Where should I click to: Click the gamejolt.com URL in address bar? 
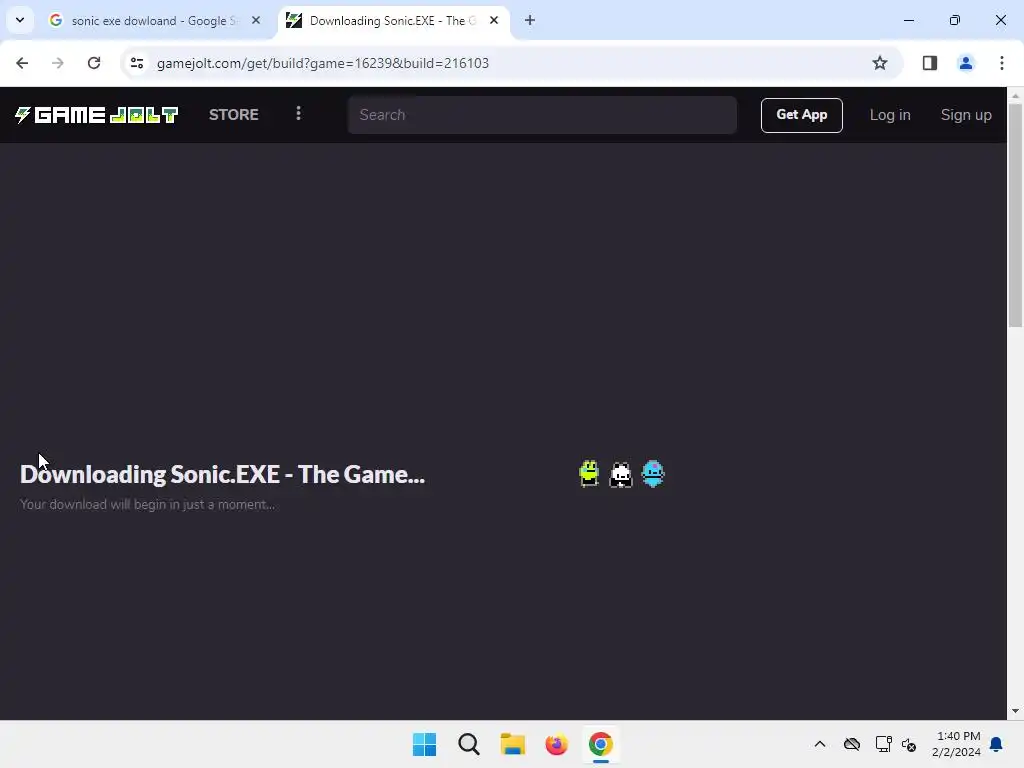(x=323, y=63)
